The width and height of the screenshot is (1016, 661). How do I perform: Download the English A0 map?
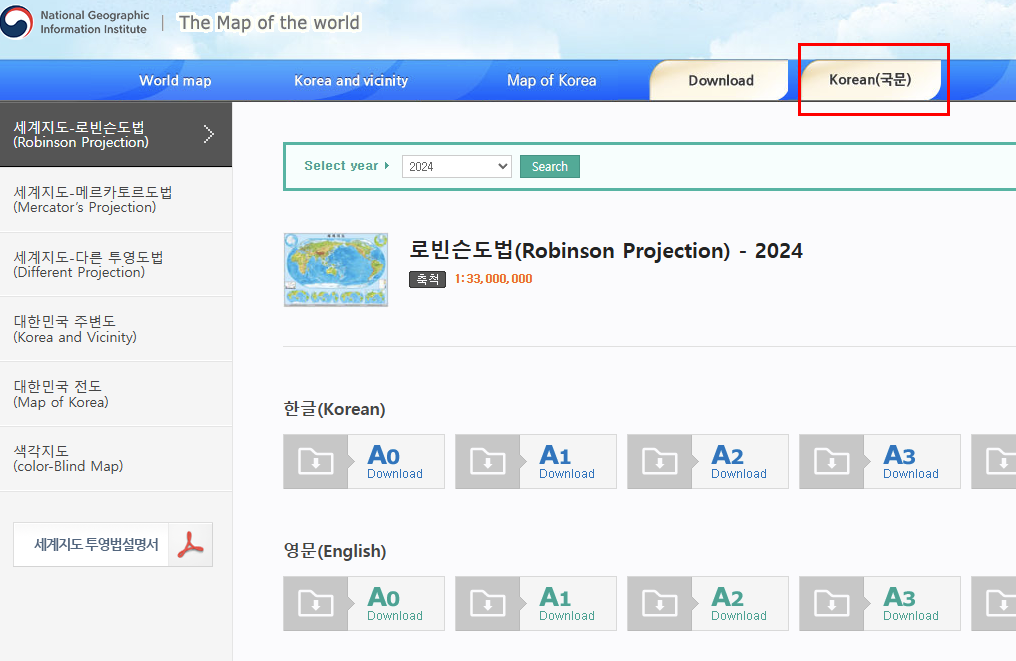pyautogui.click(x=395, y=603)
